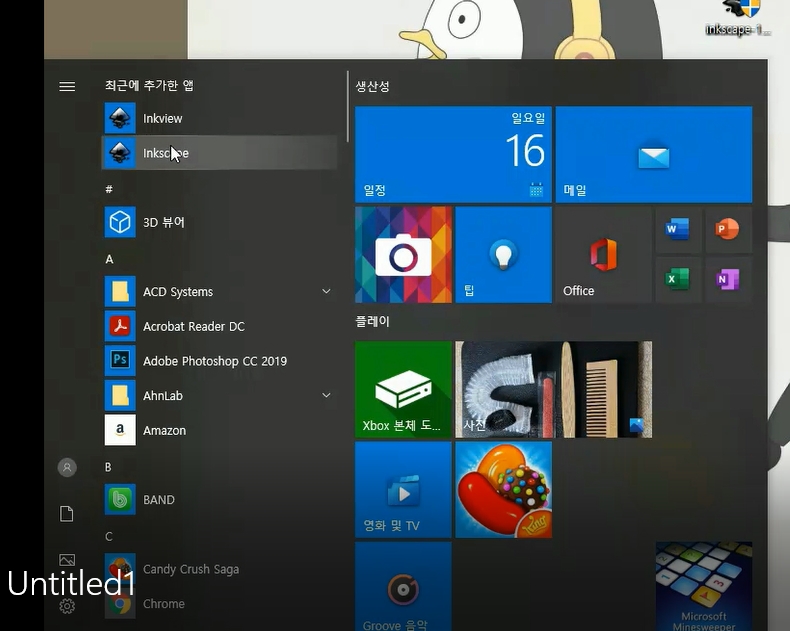Open Adobe Photoshop CC 2019
The height and width of the screenshot is (631, 790).
220,361
